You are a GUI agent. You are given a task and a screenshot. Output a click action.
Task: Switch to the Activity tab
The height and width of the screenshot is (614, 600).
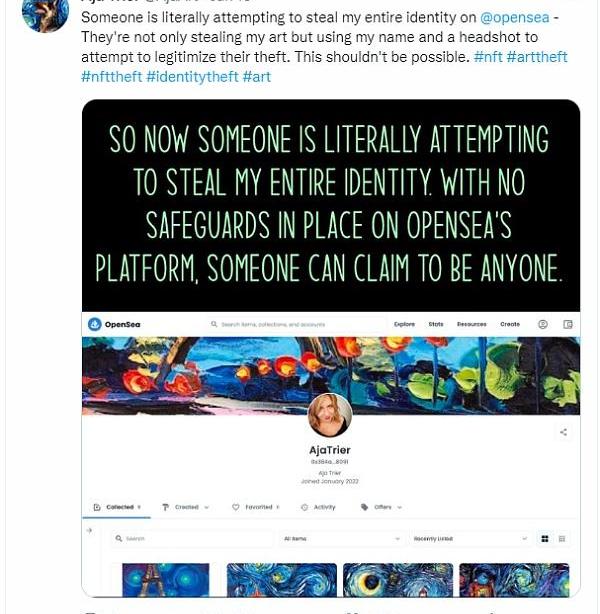point(318,507)
